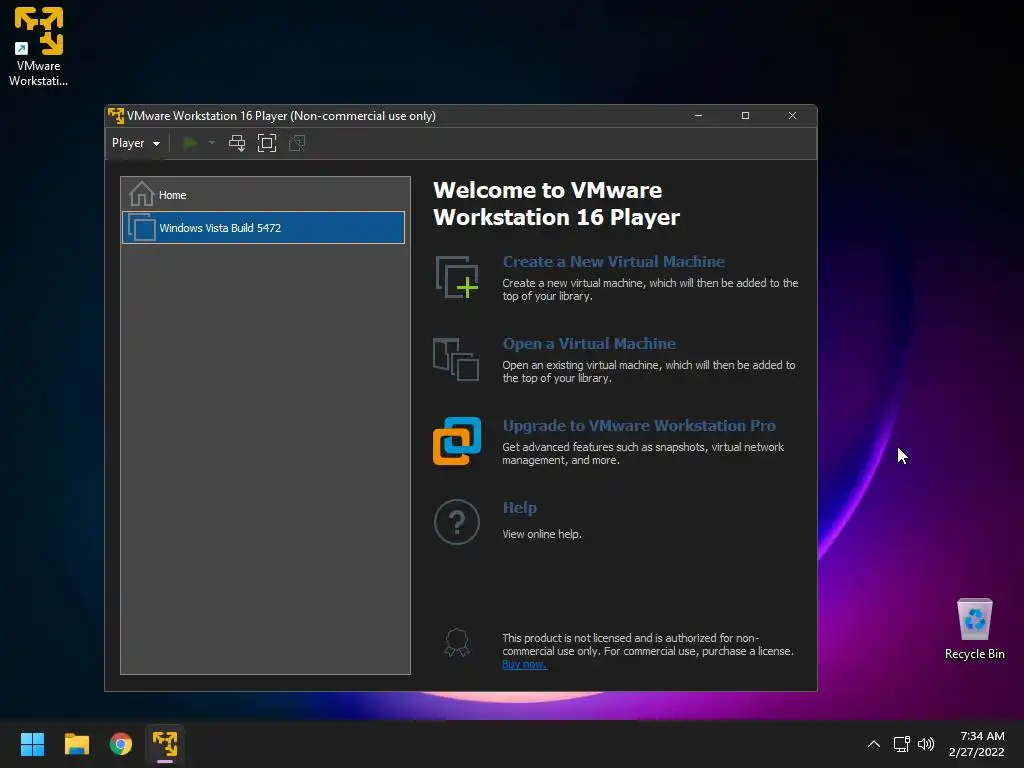Click the Buy now link
1024x768 pixels.
click(x=524, y=664)
